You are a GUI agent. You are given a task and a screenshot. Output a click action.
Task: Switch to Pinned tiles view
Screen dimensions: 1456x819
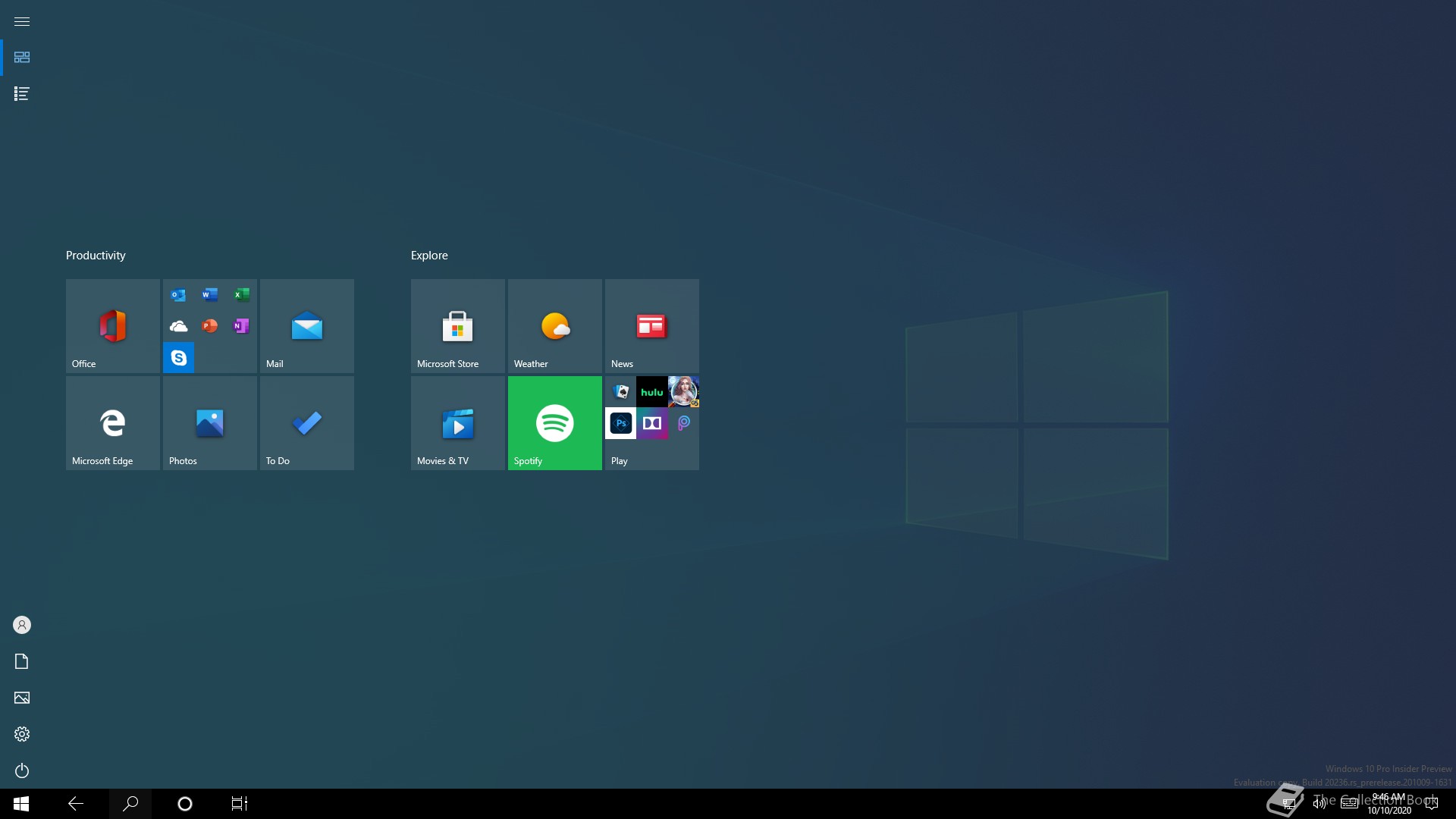coord(22,58)
